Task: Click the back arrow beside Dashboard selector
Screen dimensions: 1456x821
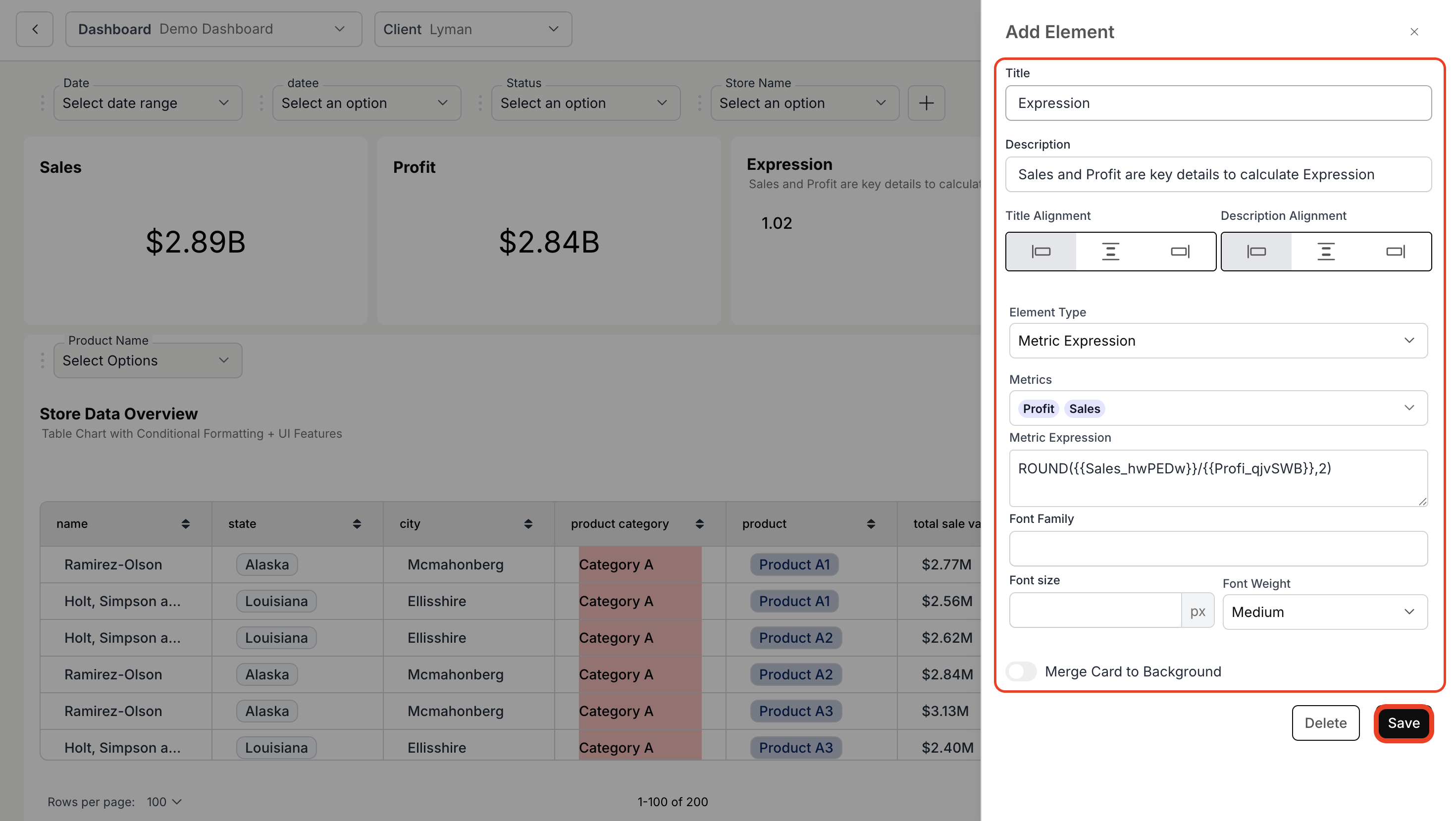Action: tap(34, 29)
